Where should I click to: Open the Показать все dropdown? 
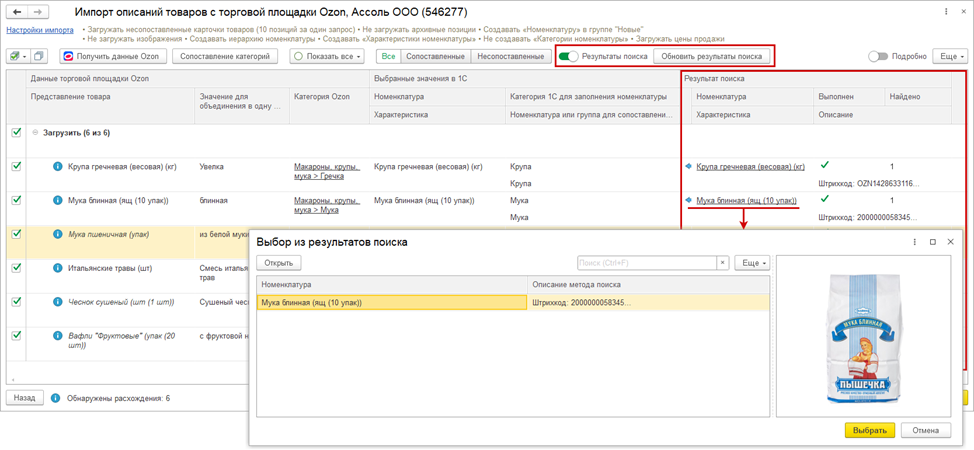(x=328, y=57)
